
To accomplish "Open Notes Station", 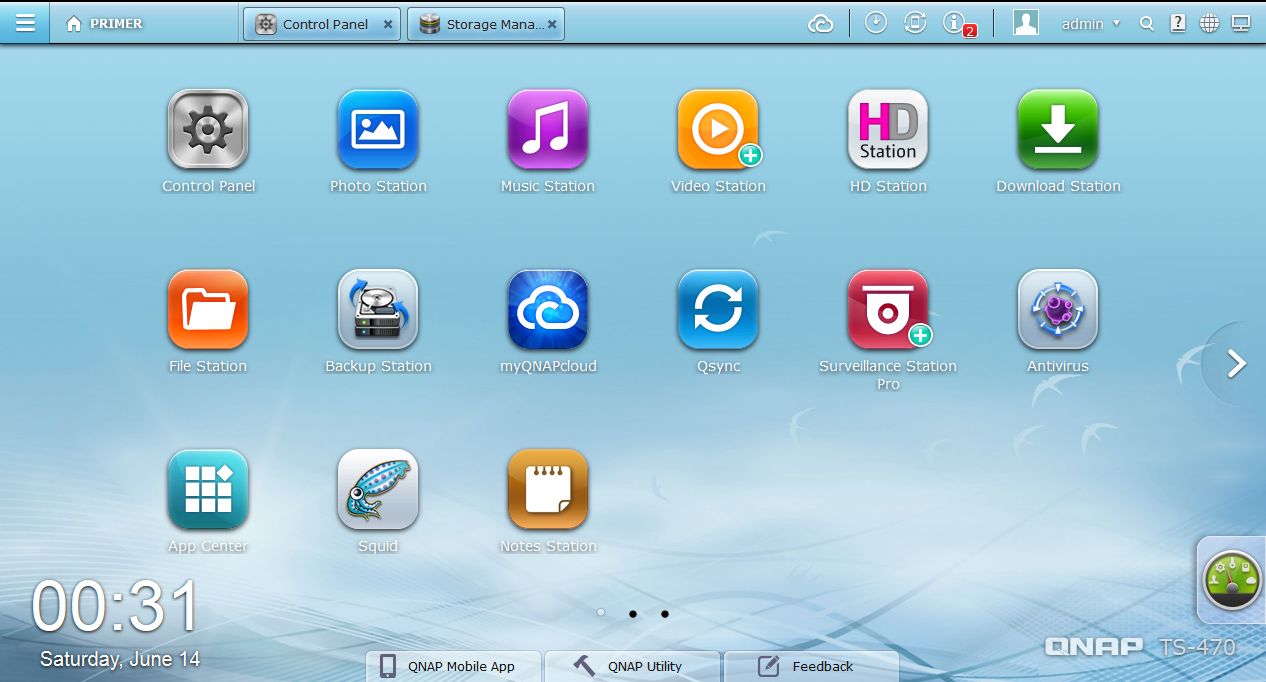I will (x=548, y=490).
